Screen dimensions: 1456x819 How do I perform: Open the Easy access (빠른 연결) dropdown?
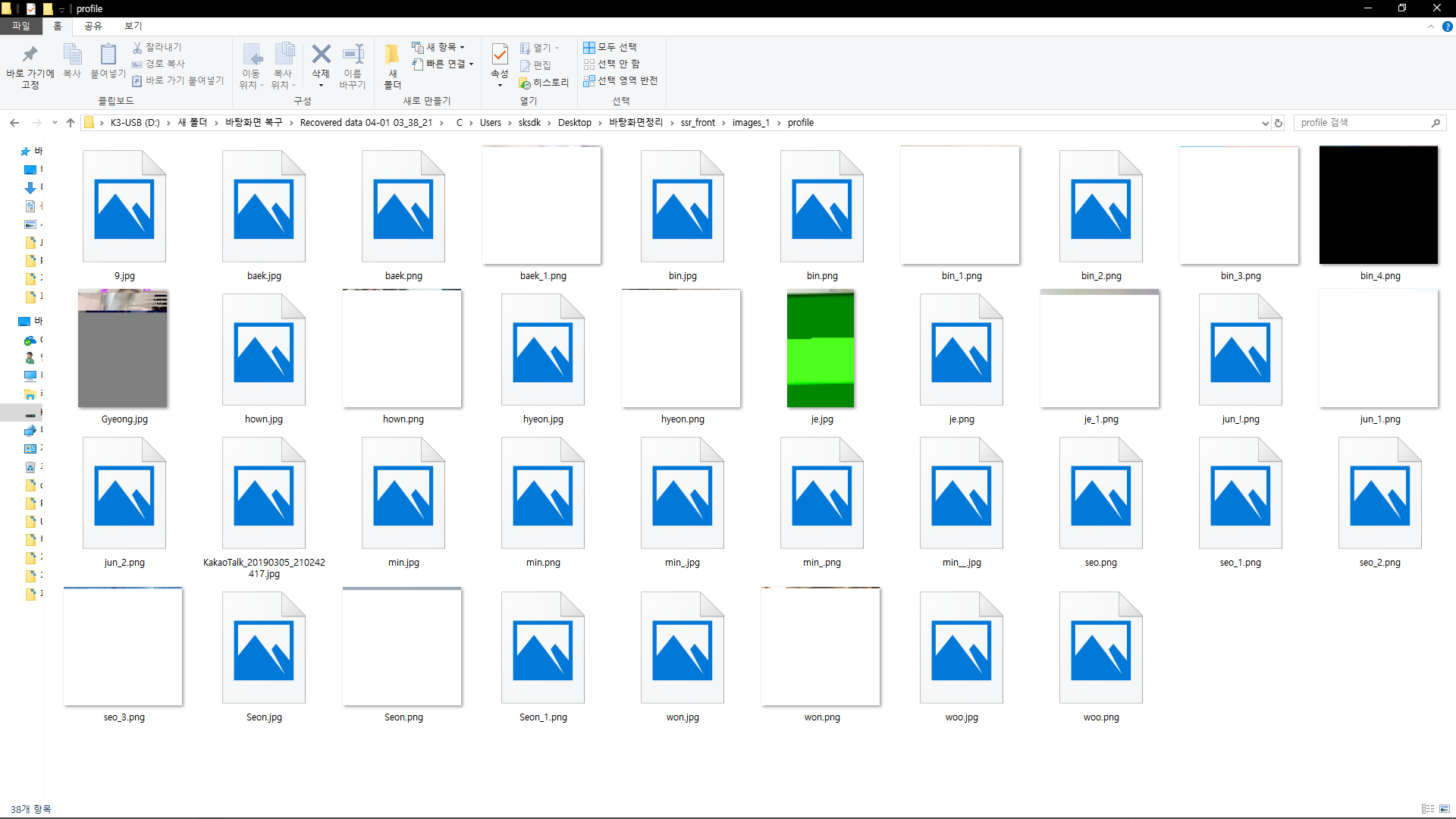[443, 64]
